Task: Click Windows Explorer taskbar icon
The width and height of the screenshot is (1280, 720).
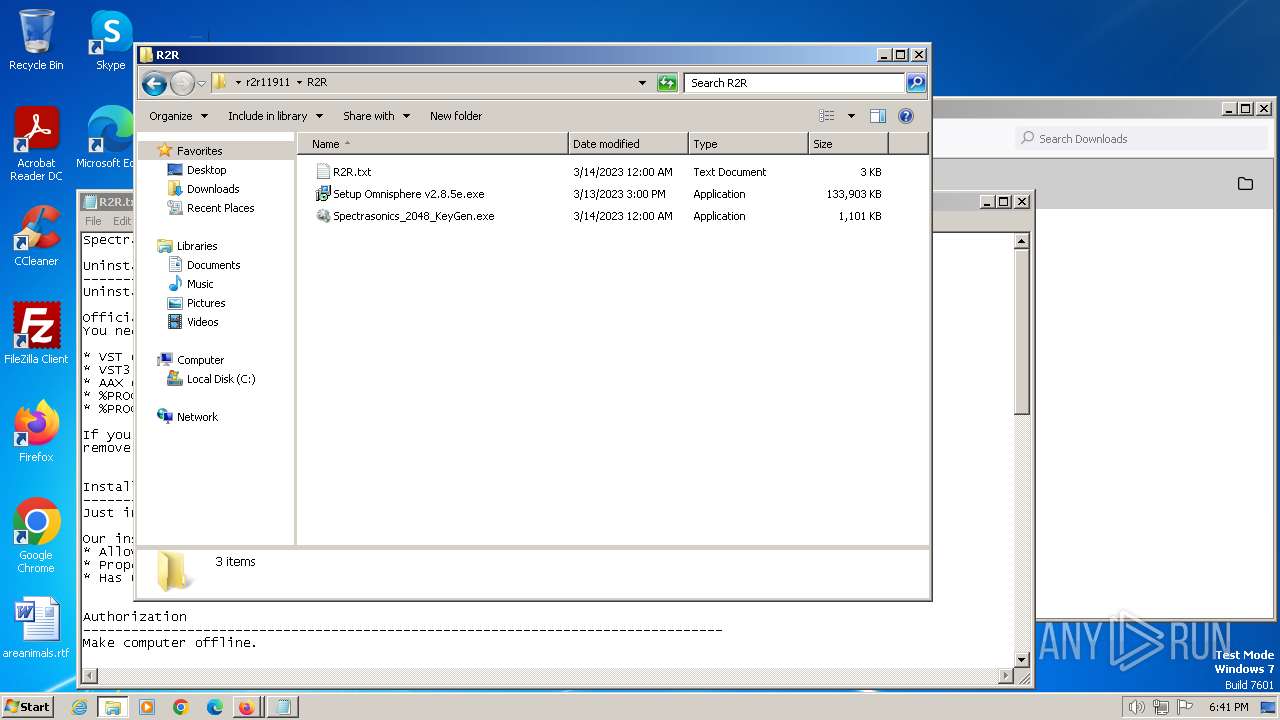Action: [113, 707]
